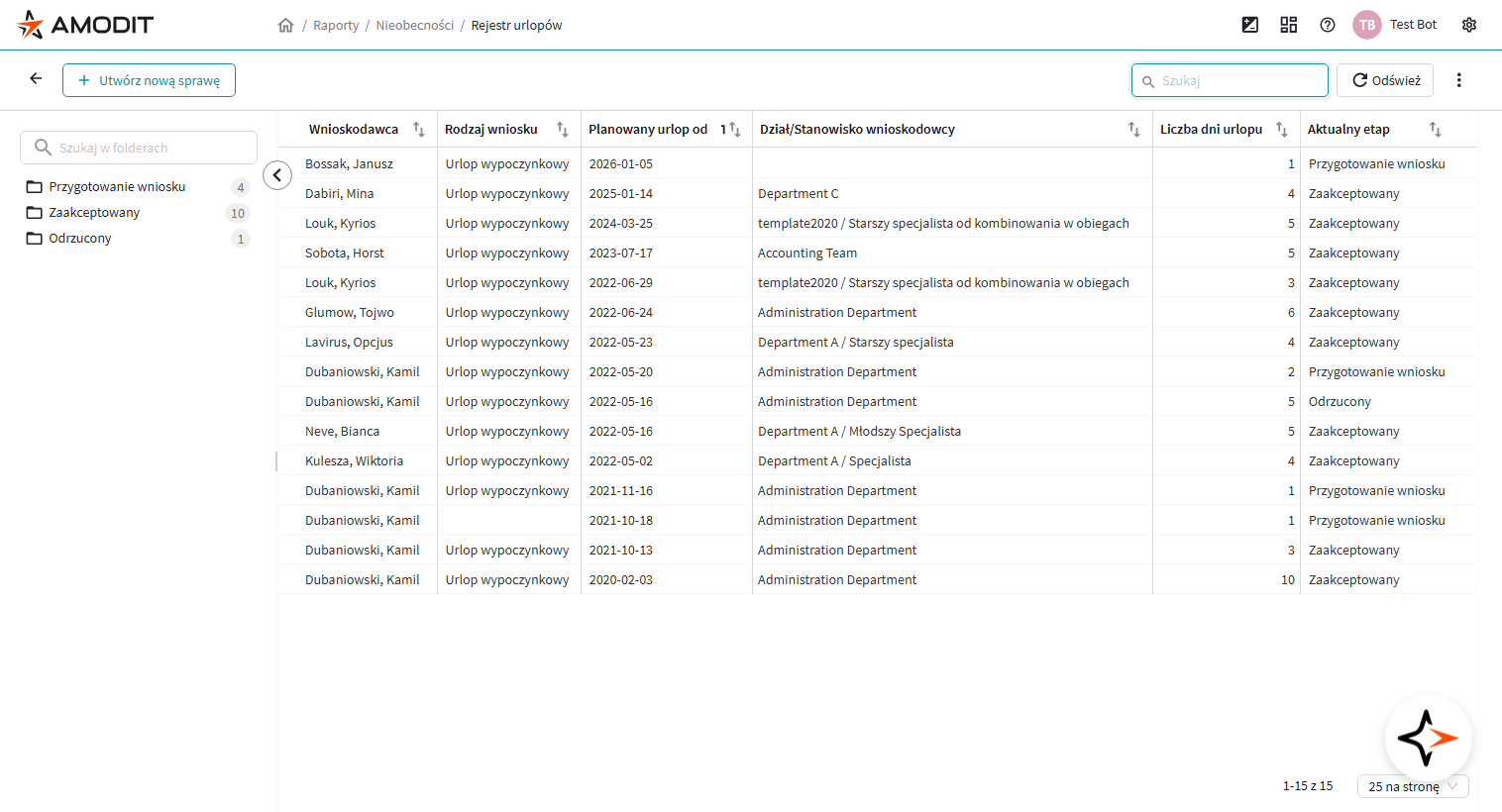Screen dimensions: 1502x812
Task: Sort by Liczba dni urlopu column
Action: pyautogui.click(x=1281, y=130)
